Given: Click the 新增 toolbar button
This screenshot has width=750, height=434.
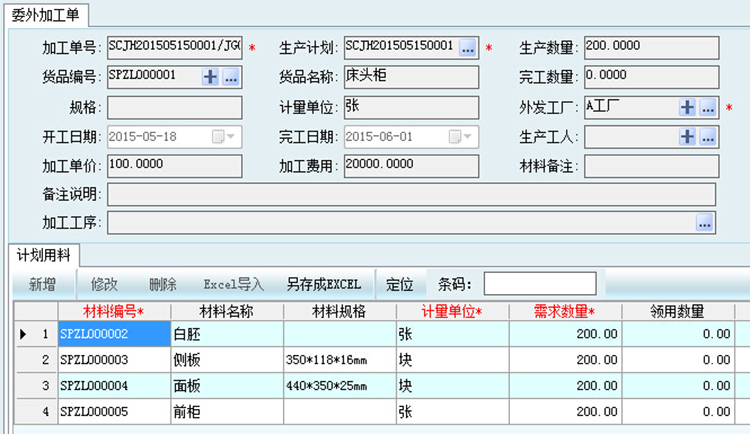Looking at the screenshot, I should [42, 284].
